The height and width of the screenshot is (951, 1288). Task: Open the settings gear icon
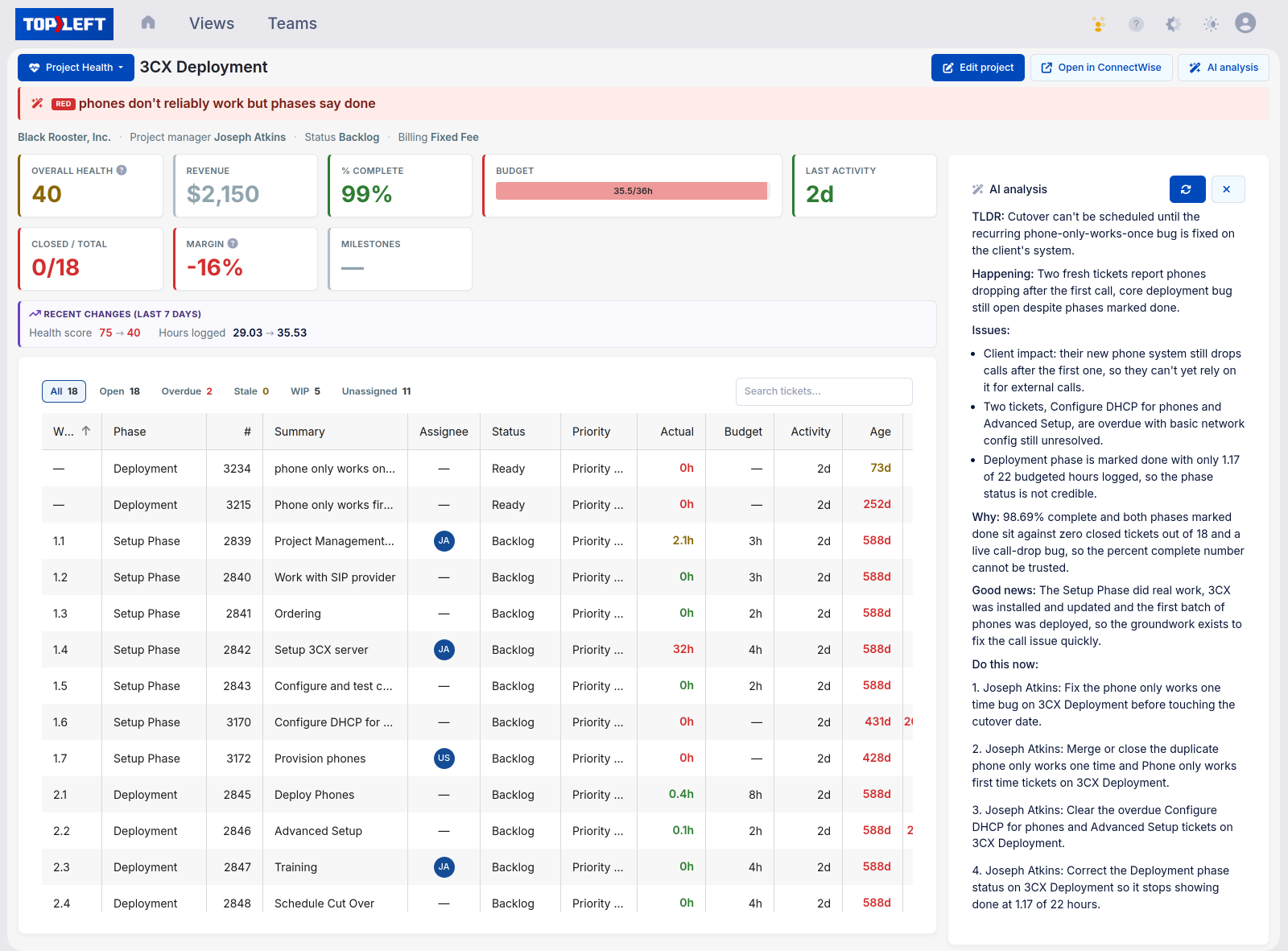[1174, 24]
